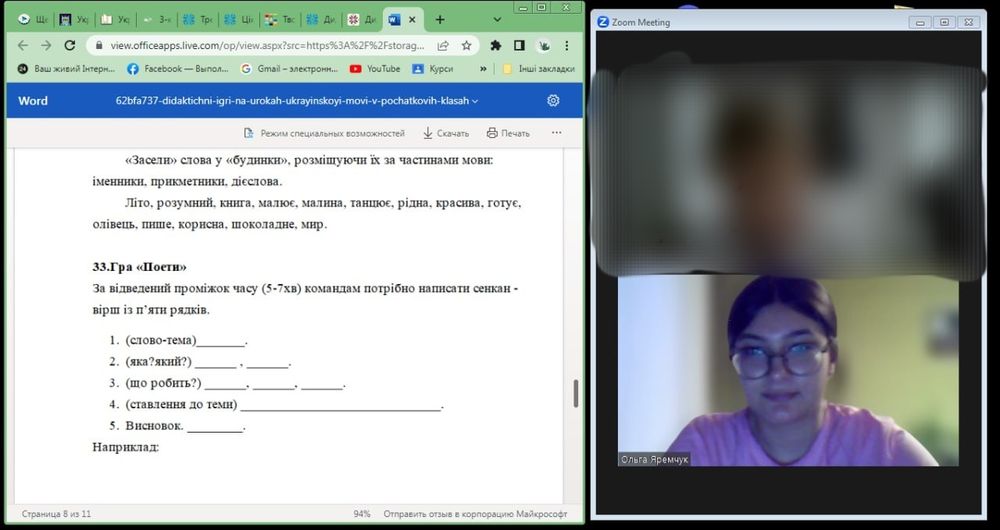Open the Chrome profile avatar
1000x530 pixels.
544,45
